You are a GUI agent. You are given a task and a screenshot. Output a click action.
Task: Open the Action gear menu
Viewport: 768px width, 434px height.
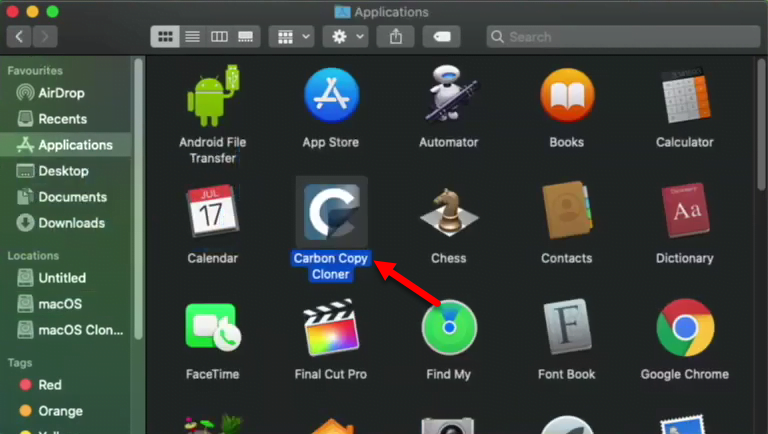tap(346, 37)
